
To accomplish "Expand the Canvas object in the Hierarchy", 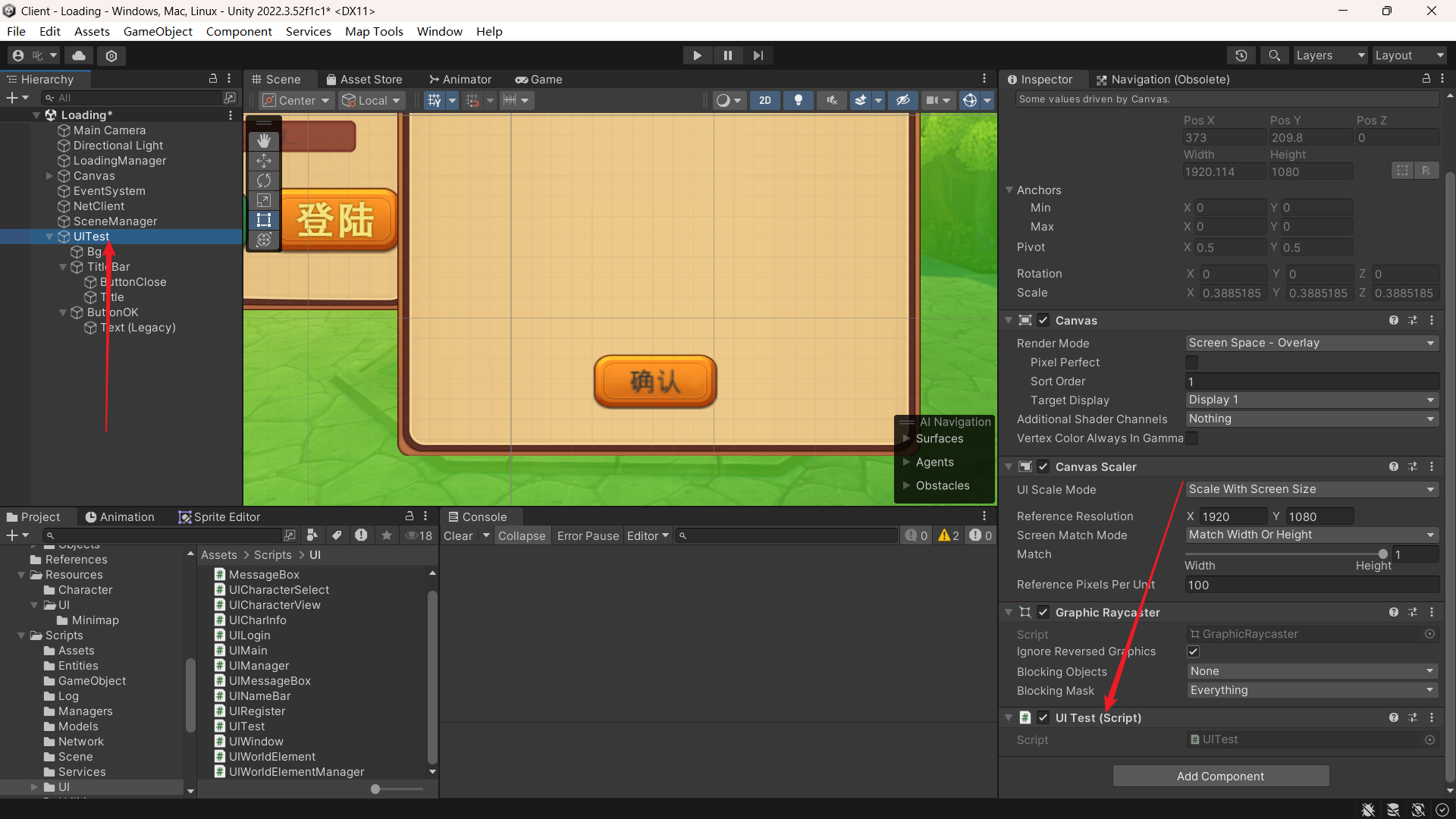I will tap(49, 176).
